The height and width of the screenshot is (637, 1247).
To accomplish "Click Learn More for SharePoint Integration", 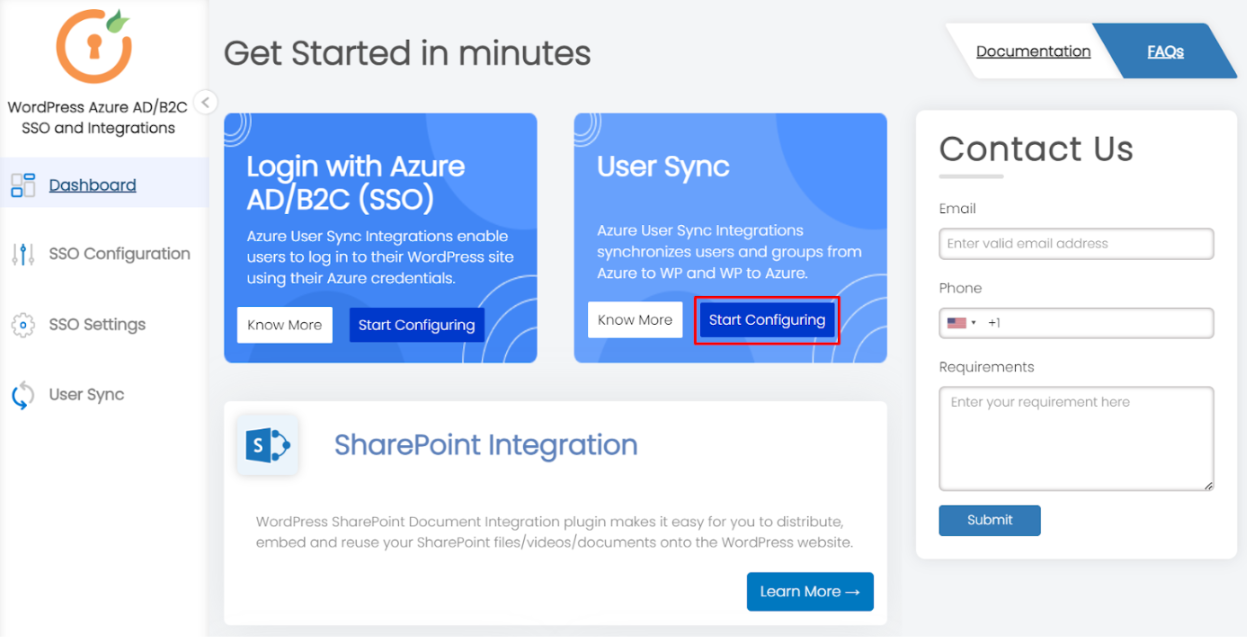I will (x=810, y=591).
